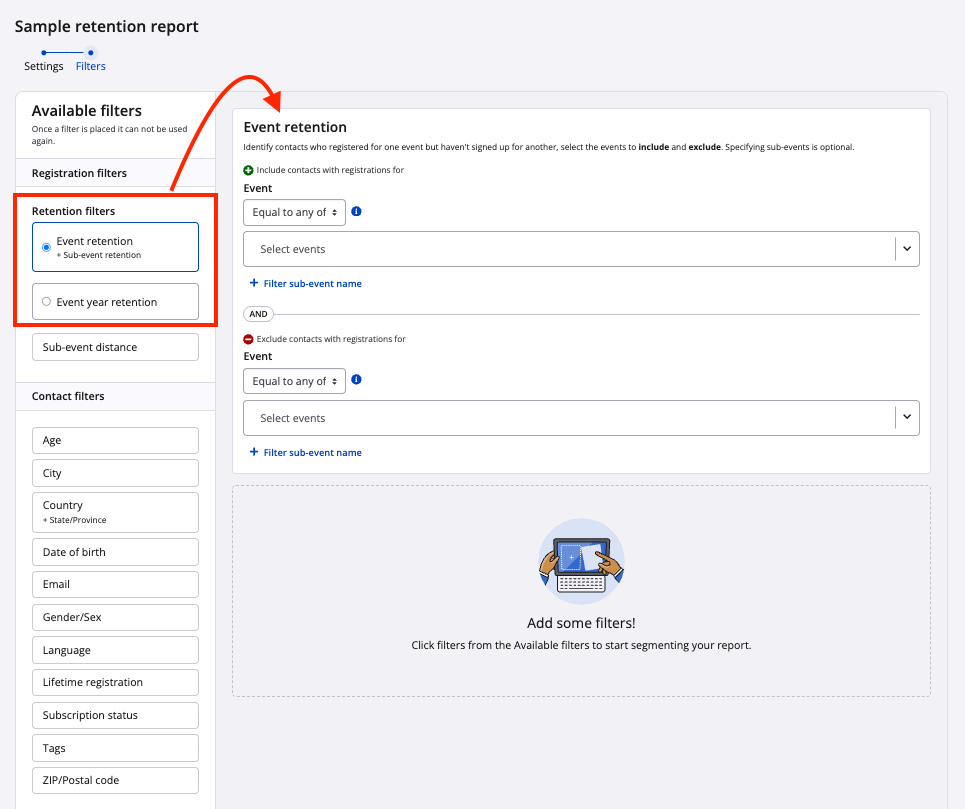Add the Sub-event distance filter
Screen dimensions: 965x809
pyautogui.click(x=115, y=347)
